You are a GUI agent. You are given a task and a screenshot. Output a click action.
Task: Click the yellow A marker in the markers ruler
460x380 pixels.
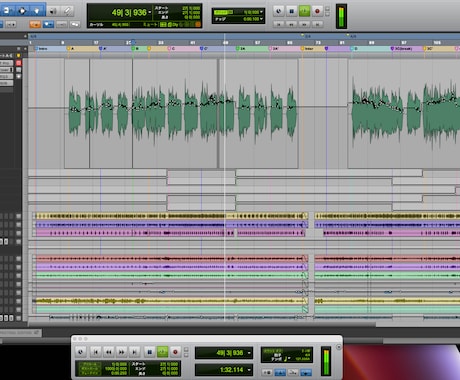click(x=70, y=49)
